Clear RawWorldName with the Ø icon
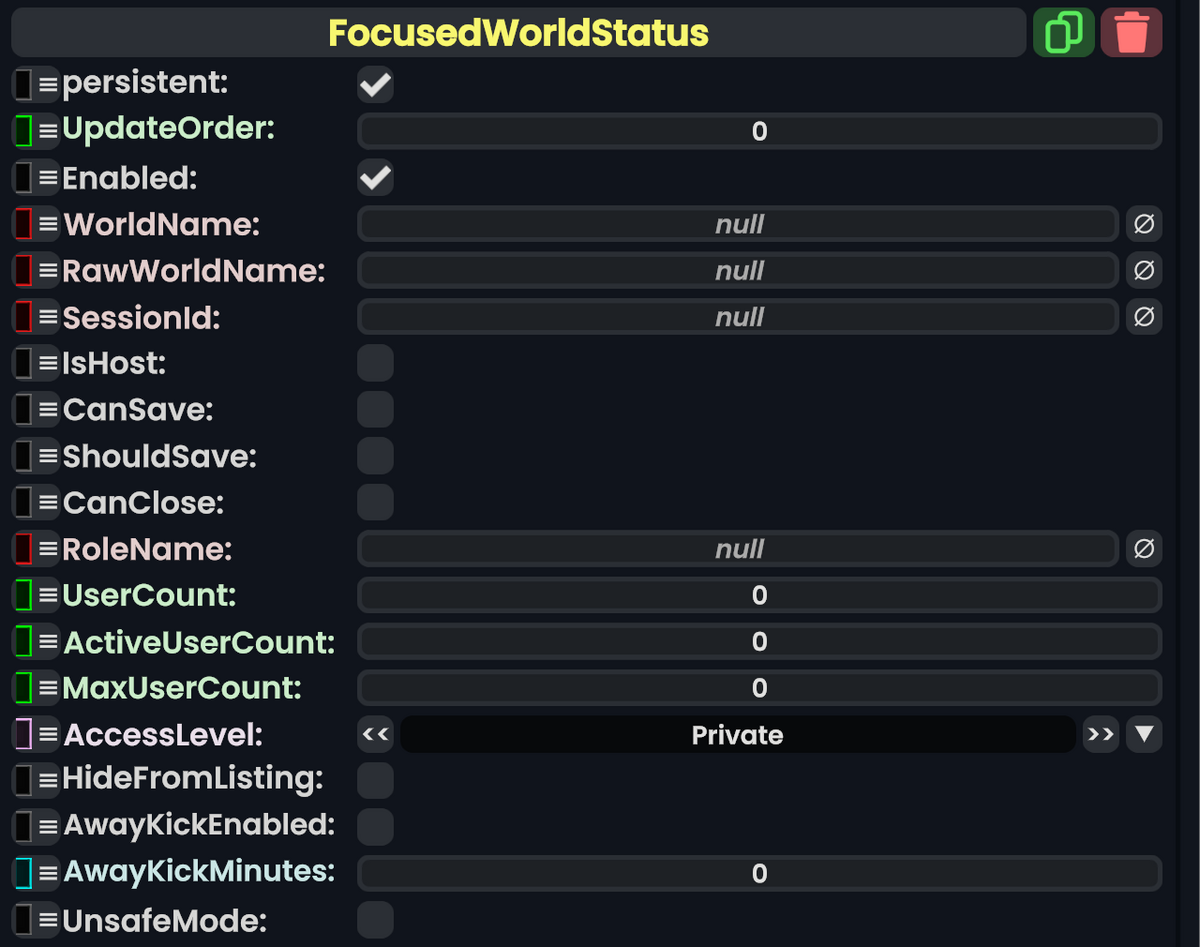This screenshot has width=1200, height=947. 1144,270
